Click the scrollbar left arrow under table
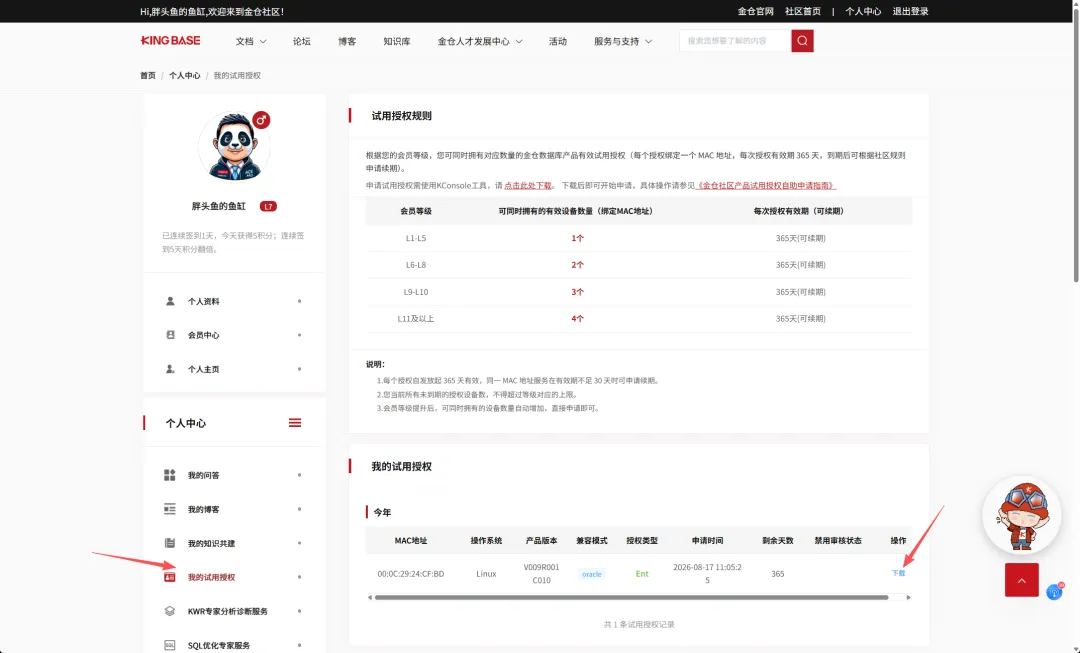Screen dimensions: 1080x653 click(370, 597)
